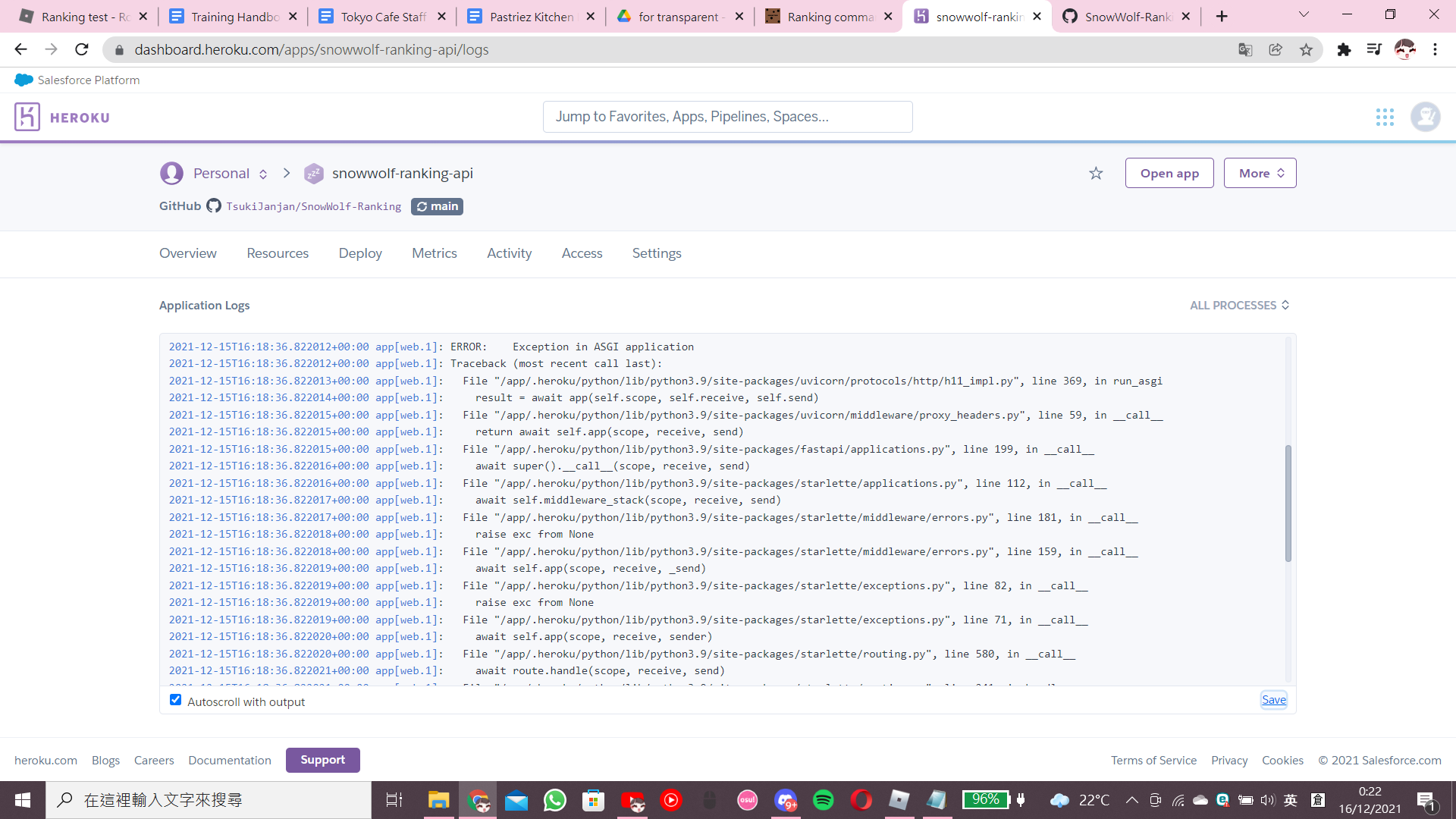1456x819 pixels.
Task: Open weather widget showing 22°C
Action: 1080,800
